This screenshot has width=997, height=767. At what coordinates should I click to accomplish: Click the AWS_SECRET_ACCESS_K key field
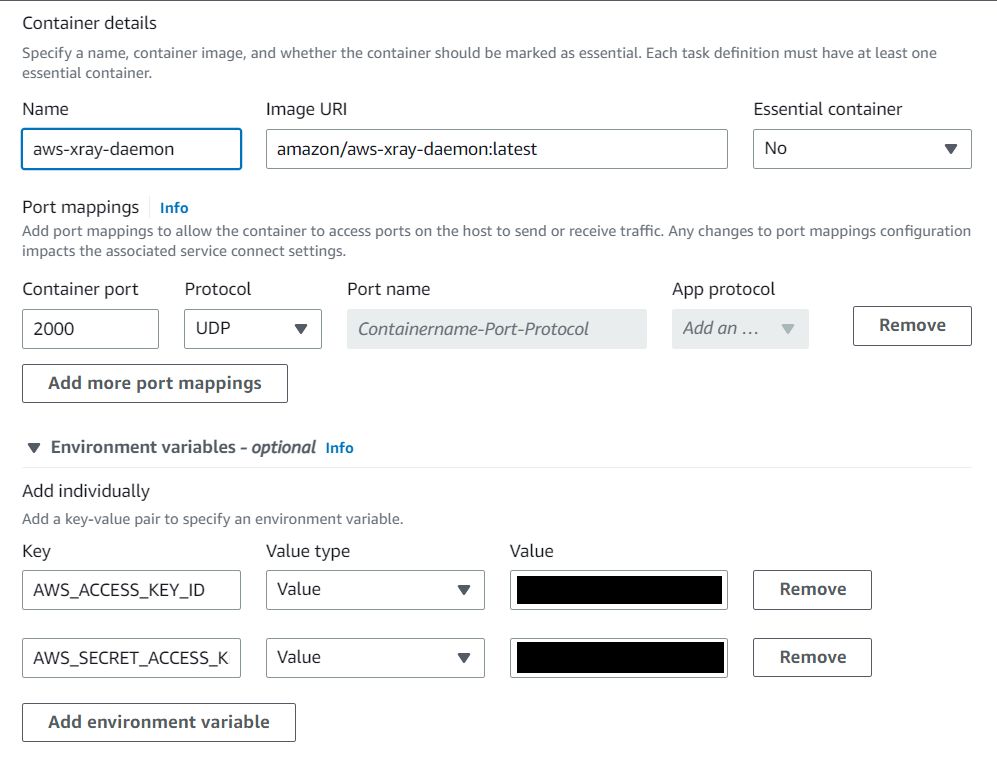click(131, 658)
